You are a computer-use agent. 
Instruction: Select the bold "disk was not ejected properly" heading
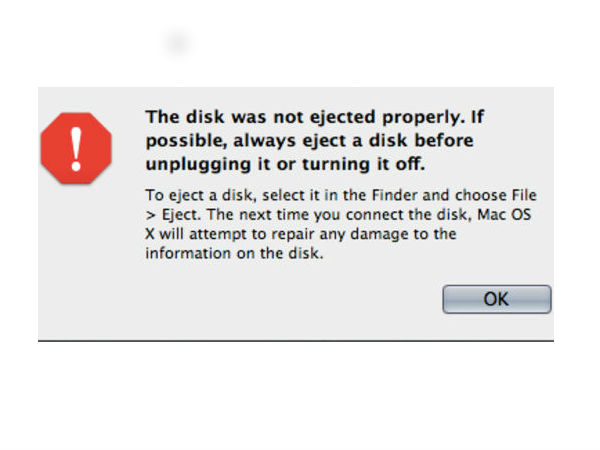point(315,140)
